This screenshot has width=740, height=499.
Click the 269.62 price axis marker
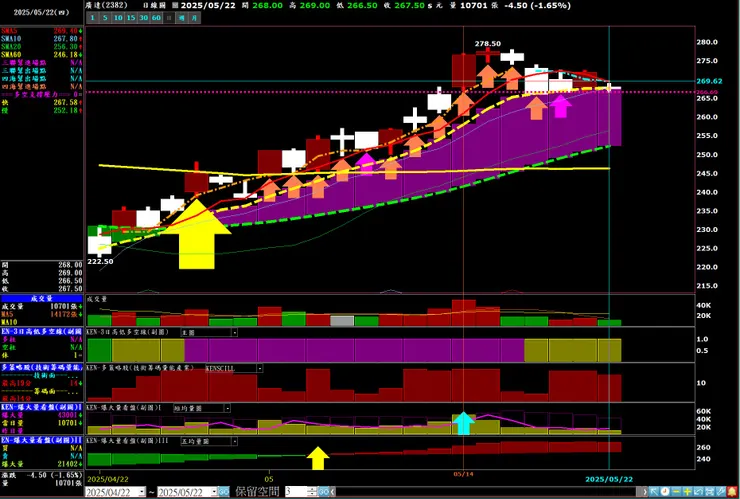point(709,81)
